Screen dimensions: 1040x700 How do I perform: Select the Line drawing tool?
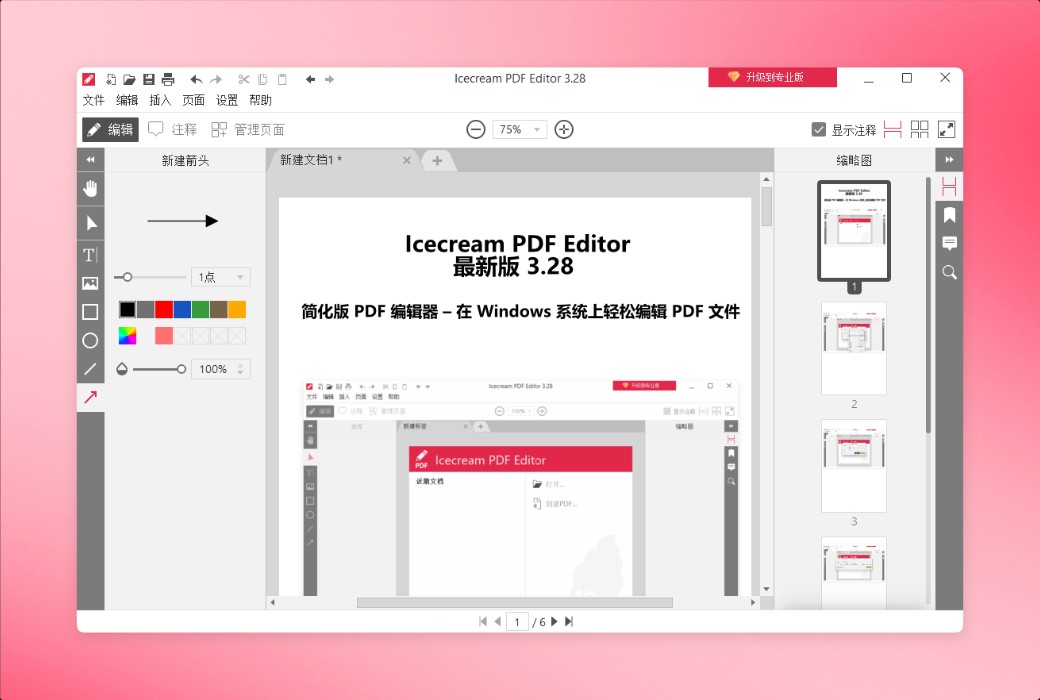(x=90, y=369)
